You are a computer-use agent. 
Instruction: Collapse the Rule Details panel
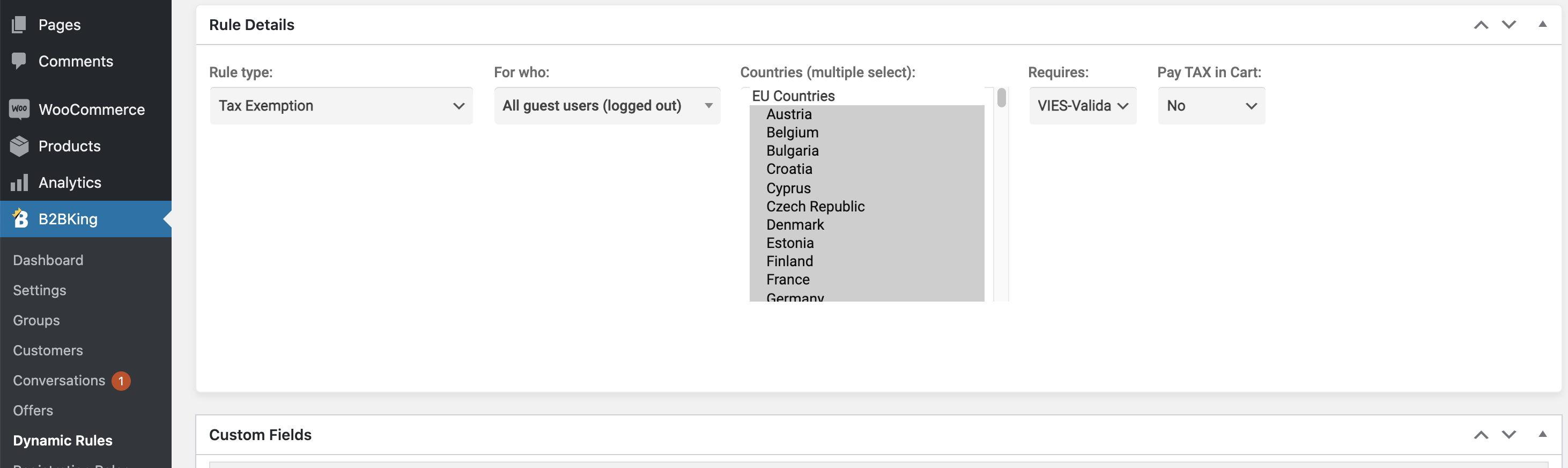(1542, 24)
